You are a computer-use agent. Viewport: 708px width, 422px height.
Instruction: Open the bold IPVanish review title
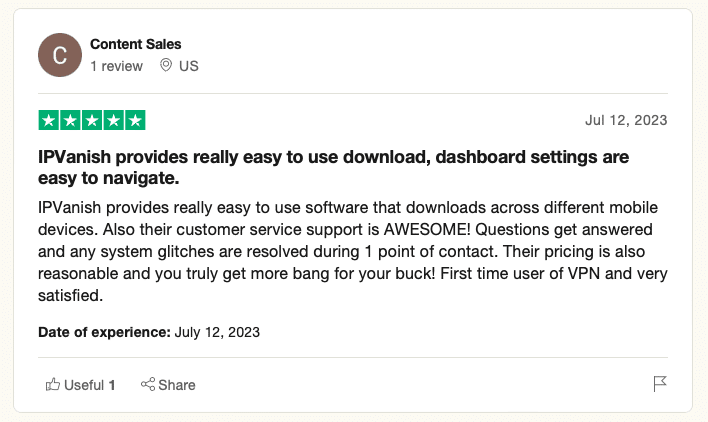333,167
